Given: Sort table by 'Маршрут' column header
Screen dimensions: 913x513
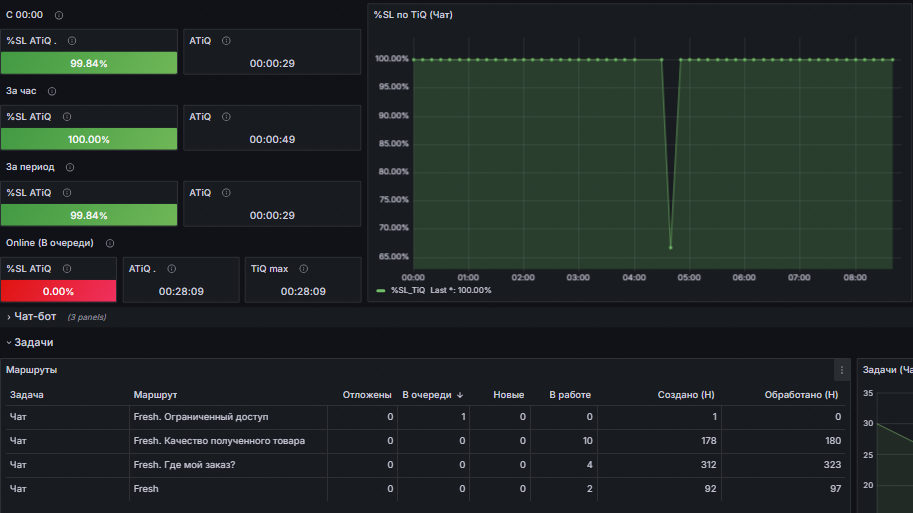Looking at the screenshot, I should pos(155,395).
